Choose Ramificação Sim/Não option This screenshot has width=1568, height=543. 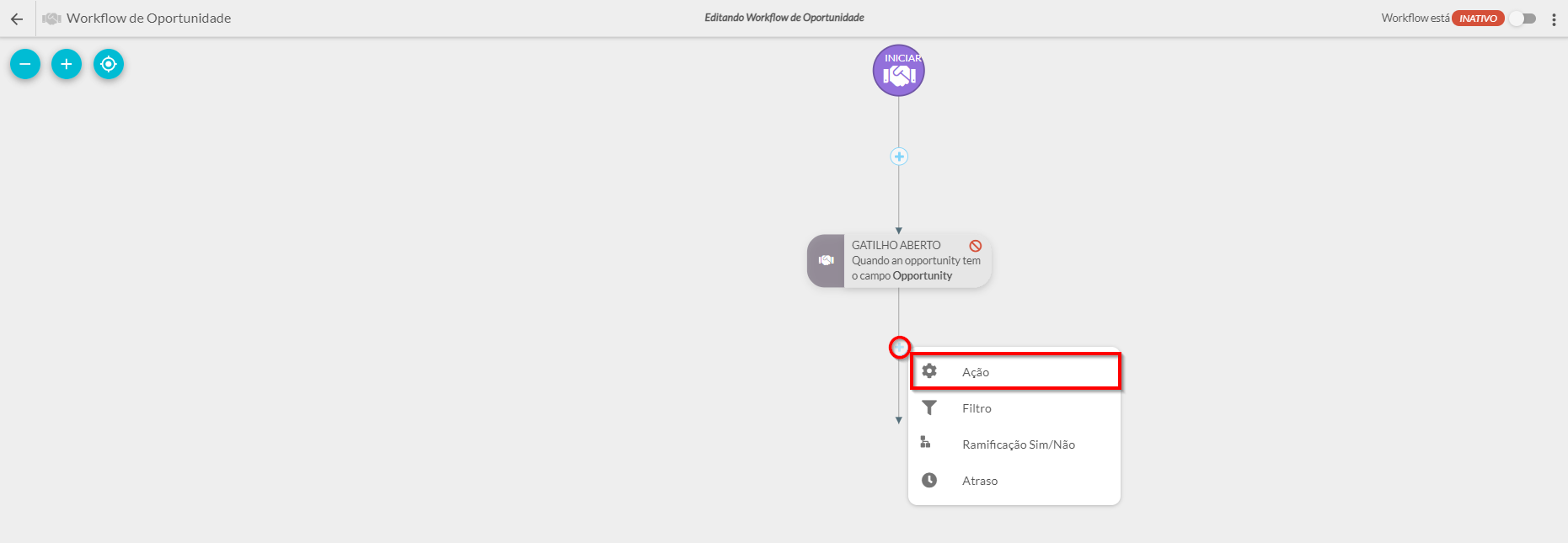[x=1014, y=445]
